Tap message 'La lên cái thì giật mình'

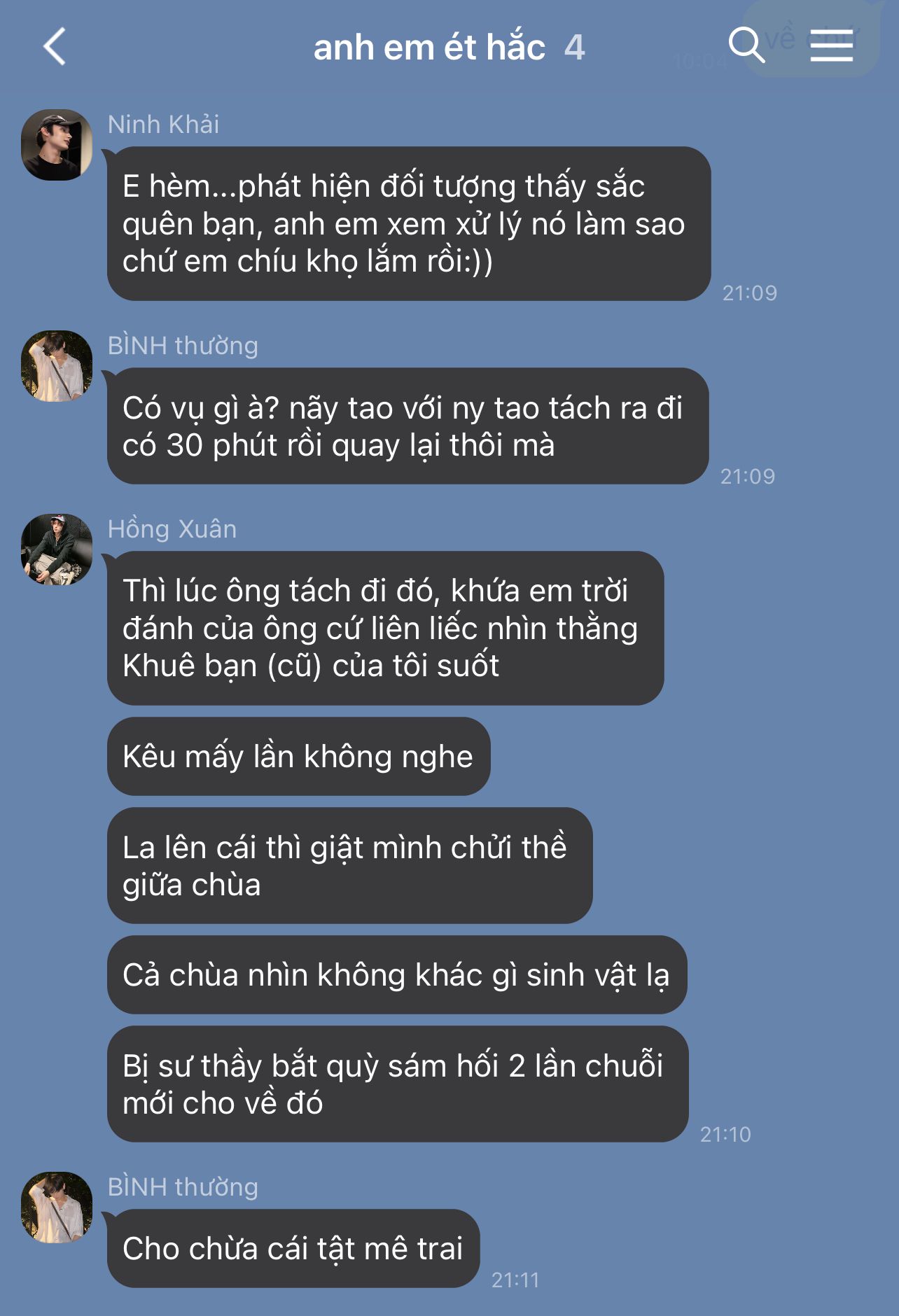tap(349, 866)
